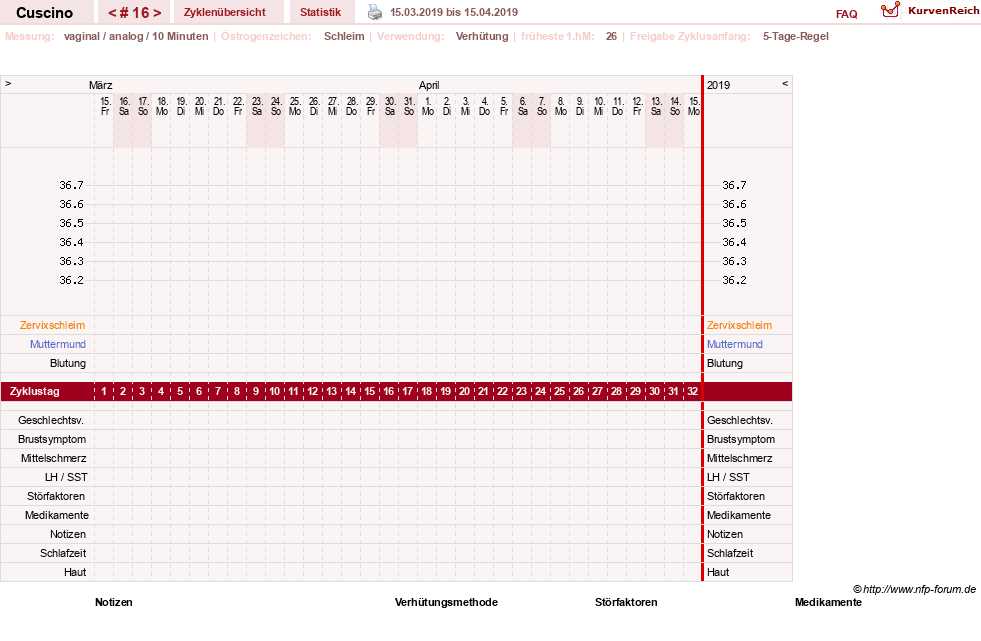The image size is (981, 641).
Task: Select cycle number '< # 16 >' tab
Action: point(135,13)
